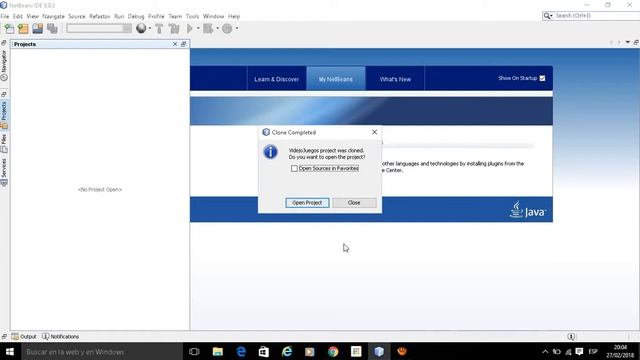Close the Projects panel

175,44
